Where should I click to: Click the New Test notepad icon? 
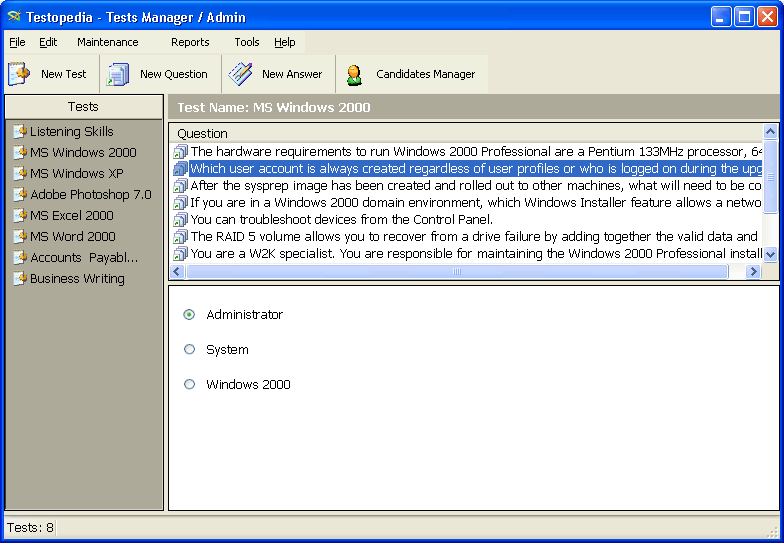pyautogui.click(x=19, y=74)
